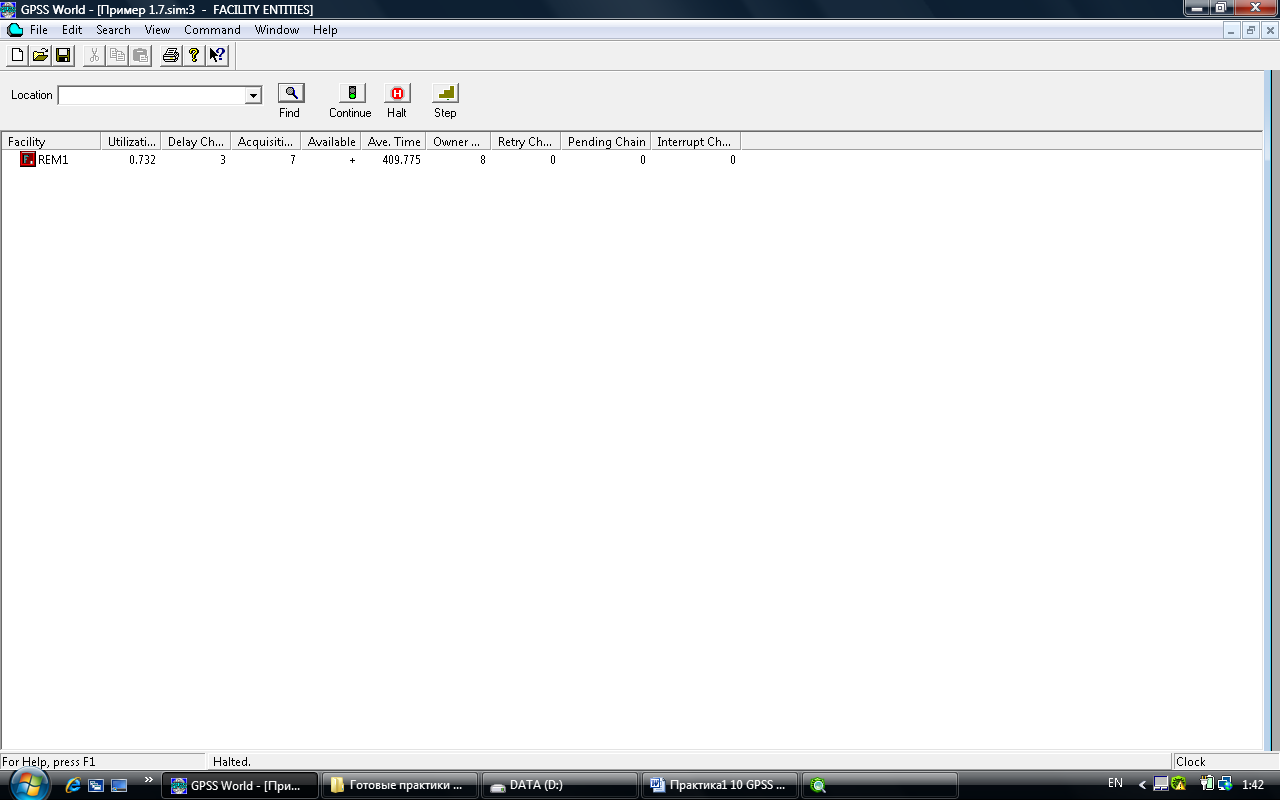Image resolution: width=1280 pixels, height=800 pixels.
Task: Click the Windows Start orb
Action: 29,785
